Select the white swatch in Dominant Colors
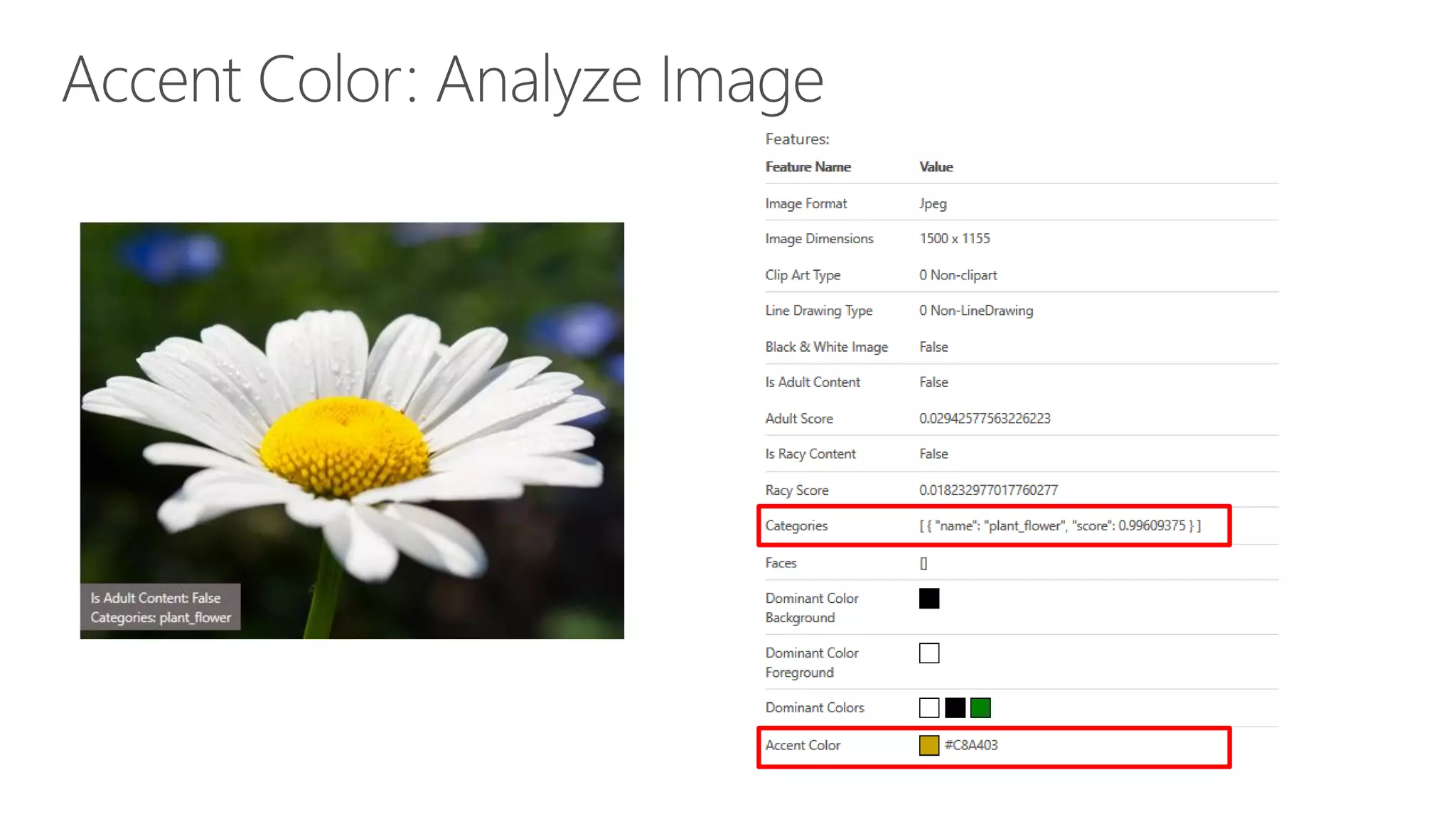1456x819 pixels. (928, 707)
